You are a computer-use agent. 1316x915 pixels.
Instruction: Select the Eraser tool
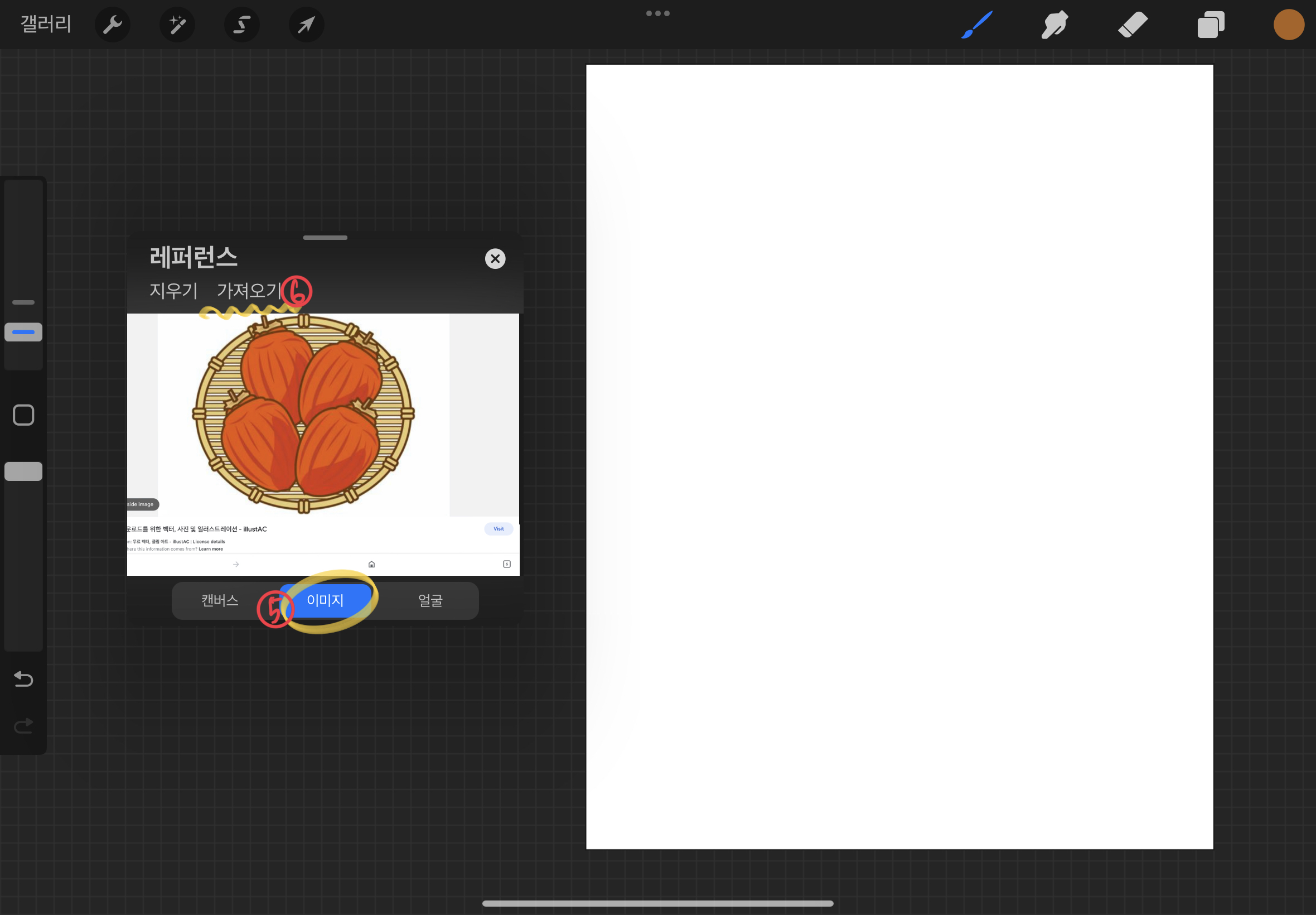coord(1133,25)
